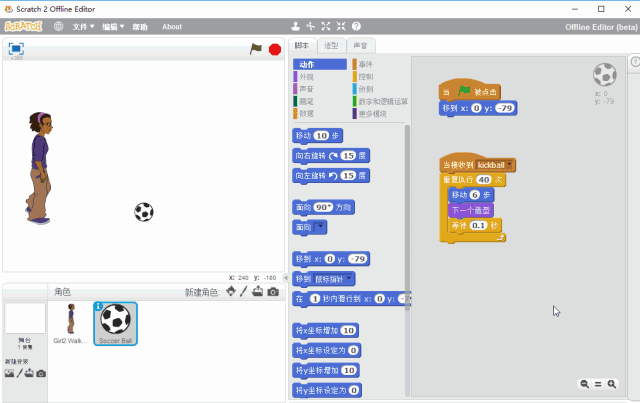
Task: Open the 文件 (File) menu
Action: 83,26
